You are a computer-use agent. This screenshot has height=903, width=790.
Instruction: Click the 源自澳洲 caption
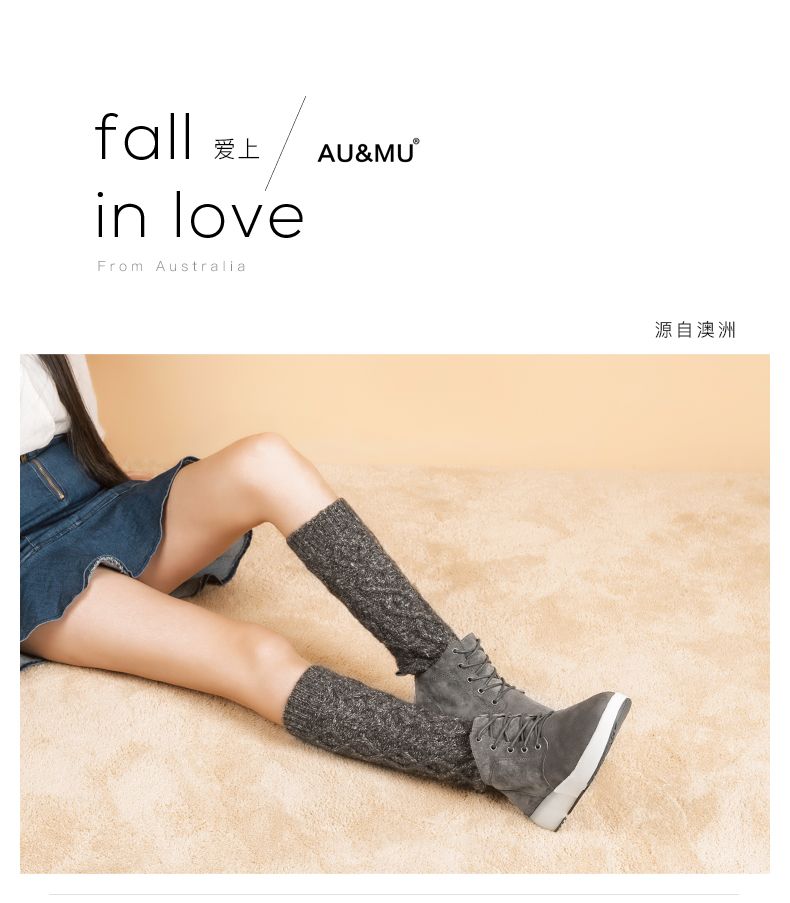tap(695, 330)
